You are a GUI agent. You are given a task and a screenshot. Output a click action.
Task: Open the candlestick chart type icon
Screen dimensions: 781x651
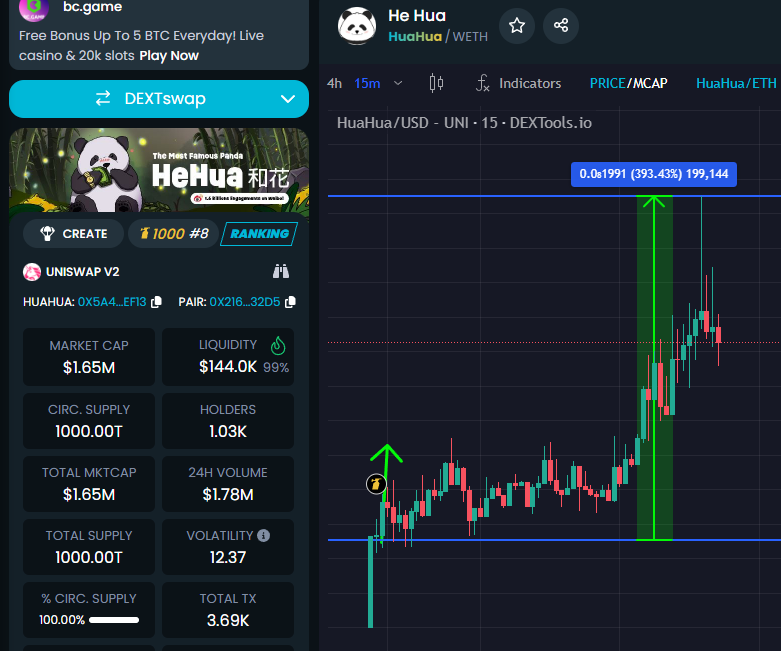436,83
